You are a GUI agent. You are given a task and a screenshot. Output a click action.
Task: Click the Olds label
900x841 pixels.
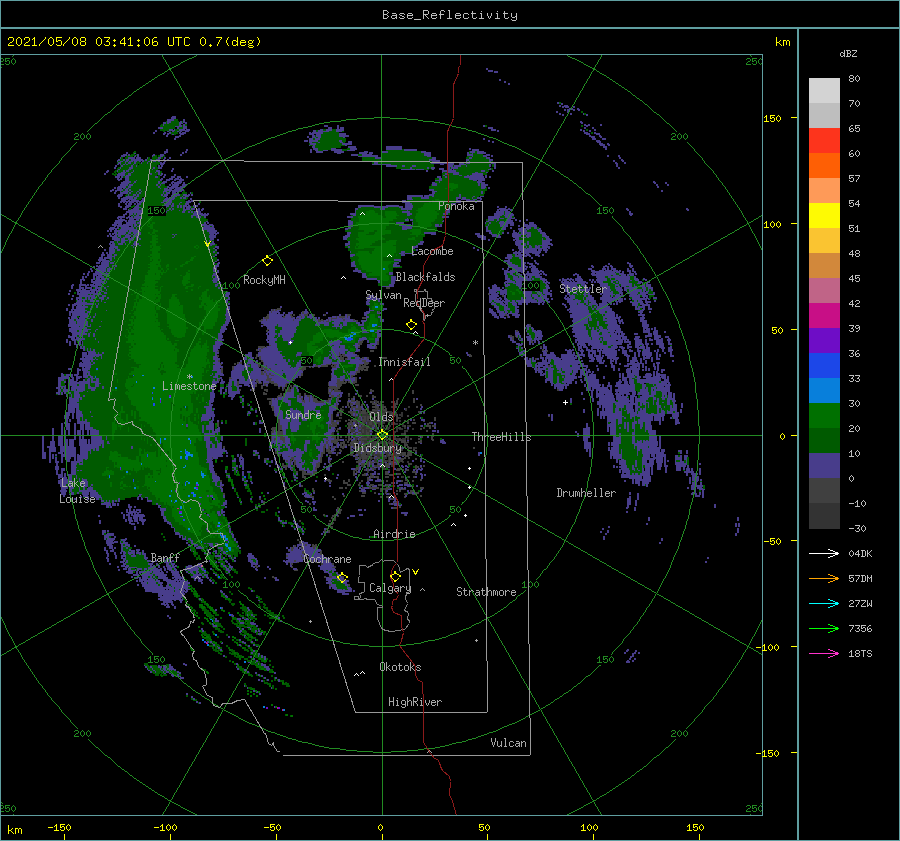pos(381,417)
